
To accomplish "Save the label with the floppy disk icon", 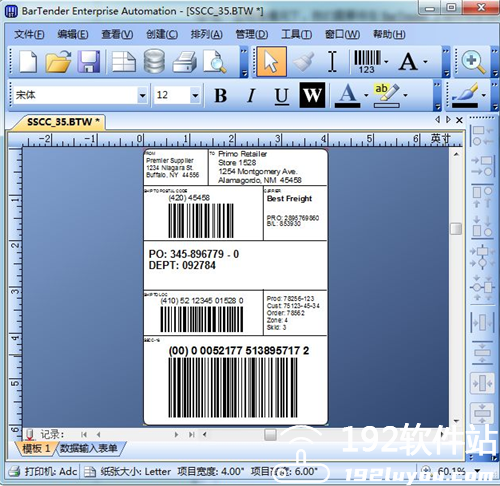I will pos(89,61).
